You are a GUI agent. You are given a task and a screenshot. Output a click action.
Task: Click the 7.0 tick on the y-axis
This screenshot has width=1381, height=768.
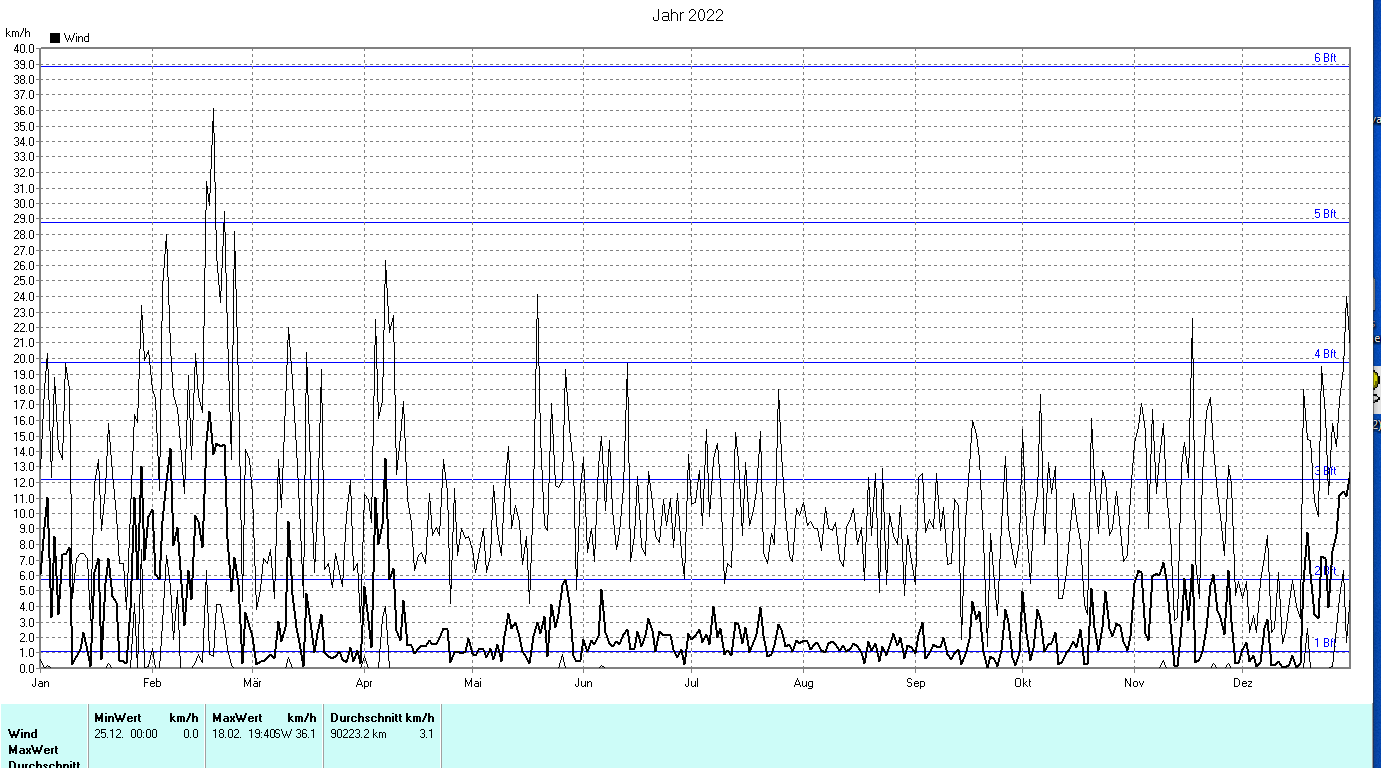pos(27,560)
